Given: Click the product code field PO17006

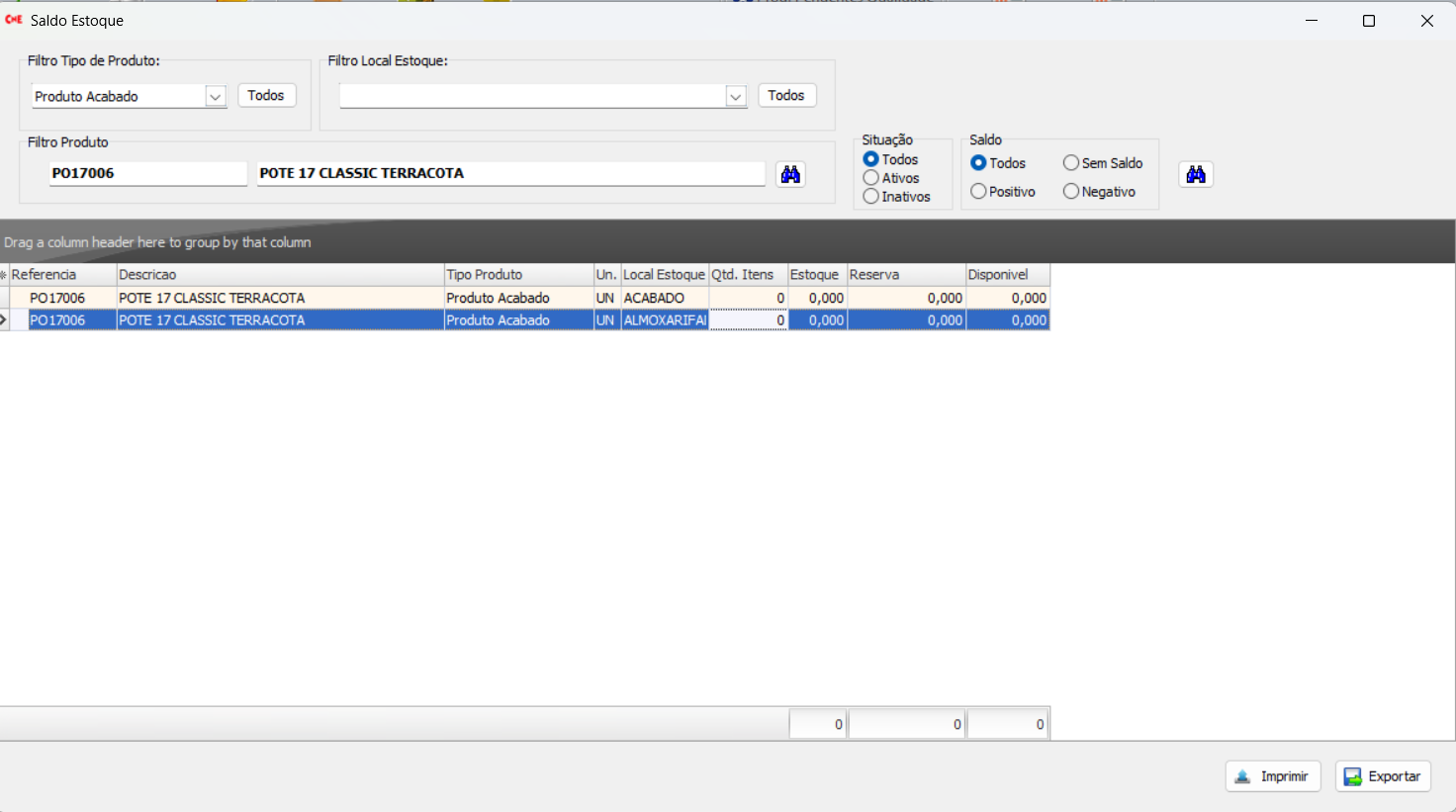Looking at the screenshot, I should [x=147, y=173].
